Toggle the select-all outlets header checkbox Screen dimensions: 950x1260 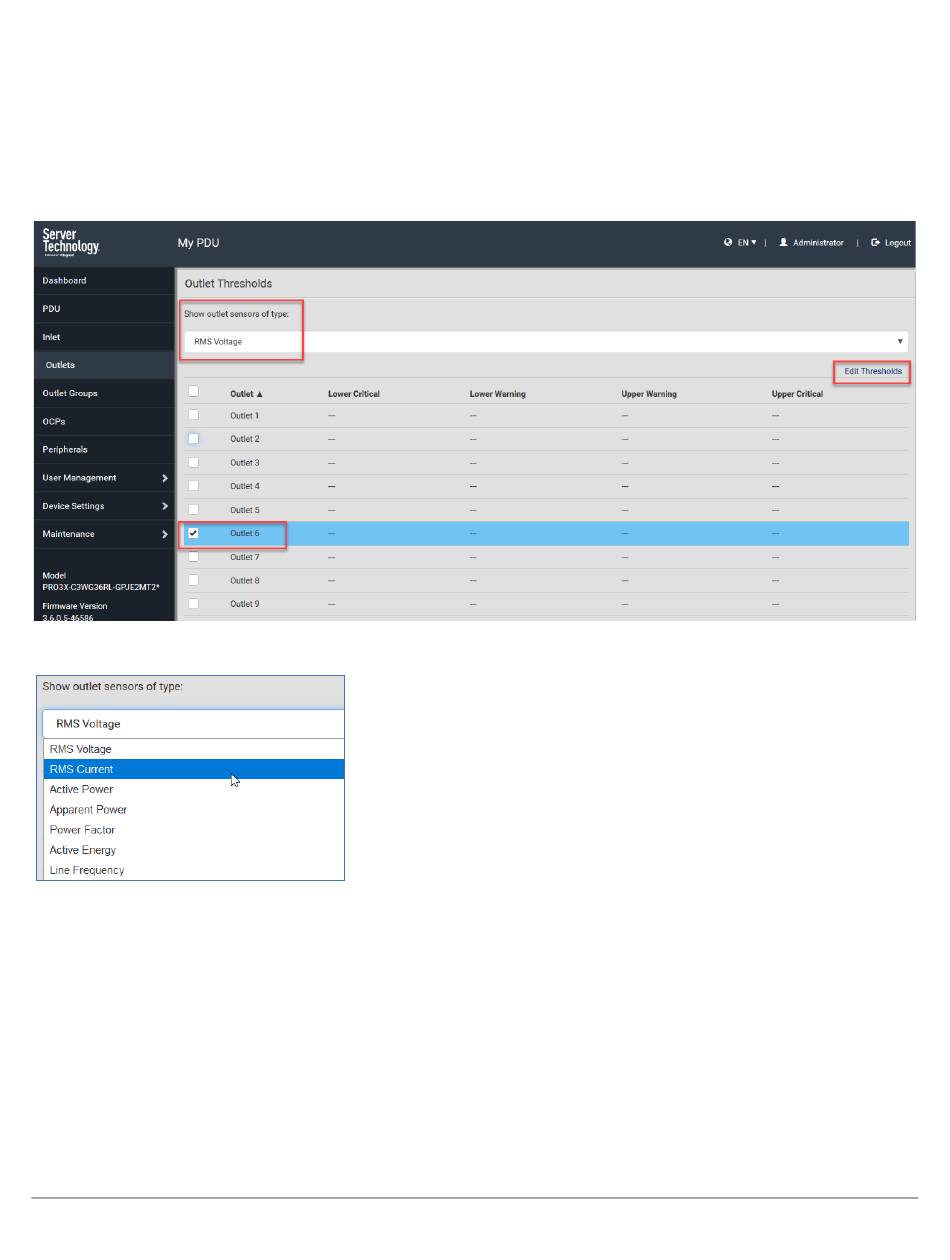coord(194,392)
